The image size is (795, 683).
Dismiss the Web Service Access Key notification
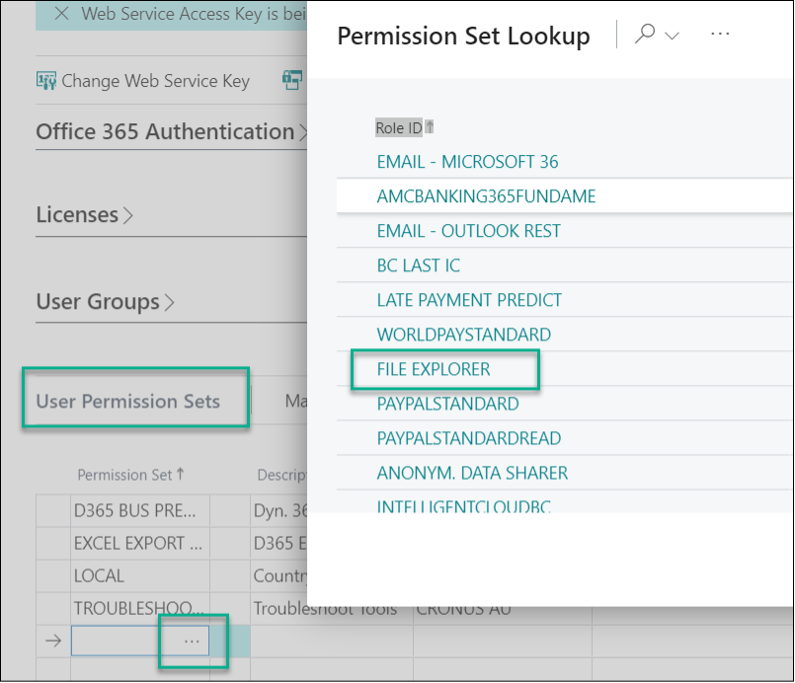pyautogui.click(x=62, y=14)
